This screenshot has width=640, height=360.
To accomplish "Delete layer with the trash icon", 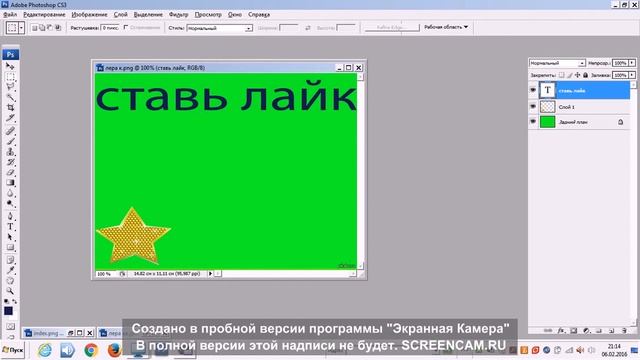I will pos(624,331).
